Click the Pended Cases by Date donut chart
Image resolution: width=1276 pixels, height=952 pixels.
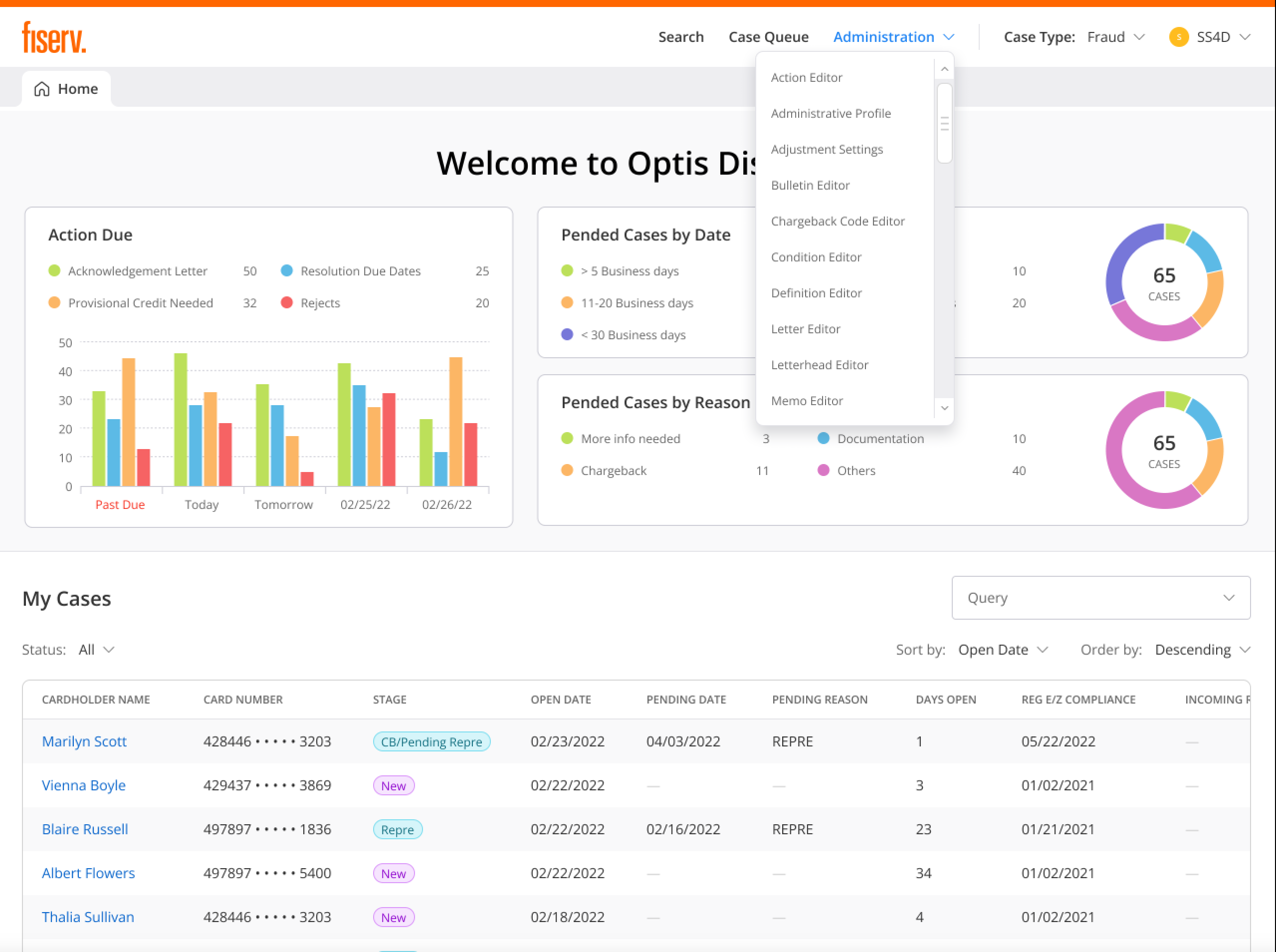tap(1164, 282)
